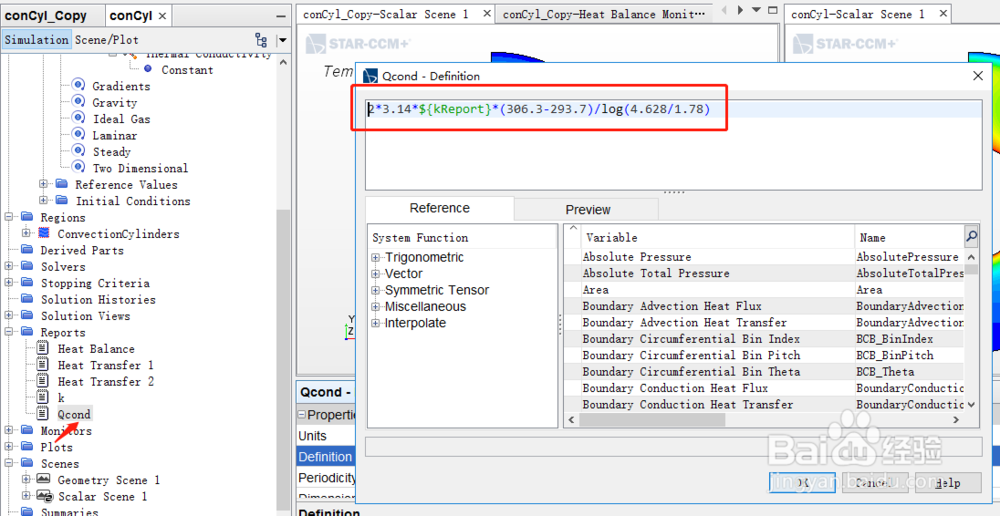Expand the Symmetric Tensor function group
This screenshot has width=1000, height=516.
tap(376, 290)
